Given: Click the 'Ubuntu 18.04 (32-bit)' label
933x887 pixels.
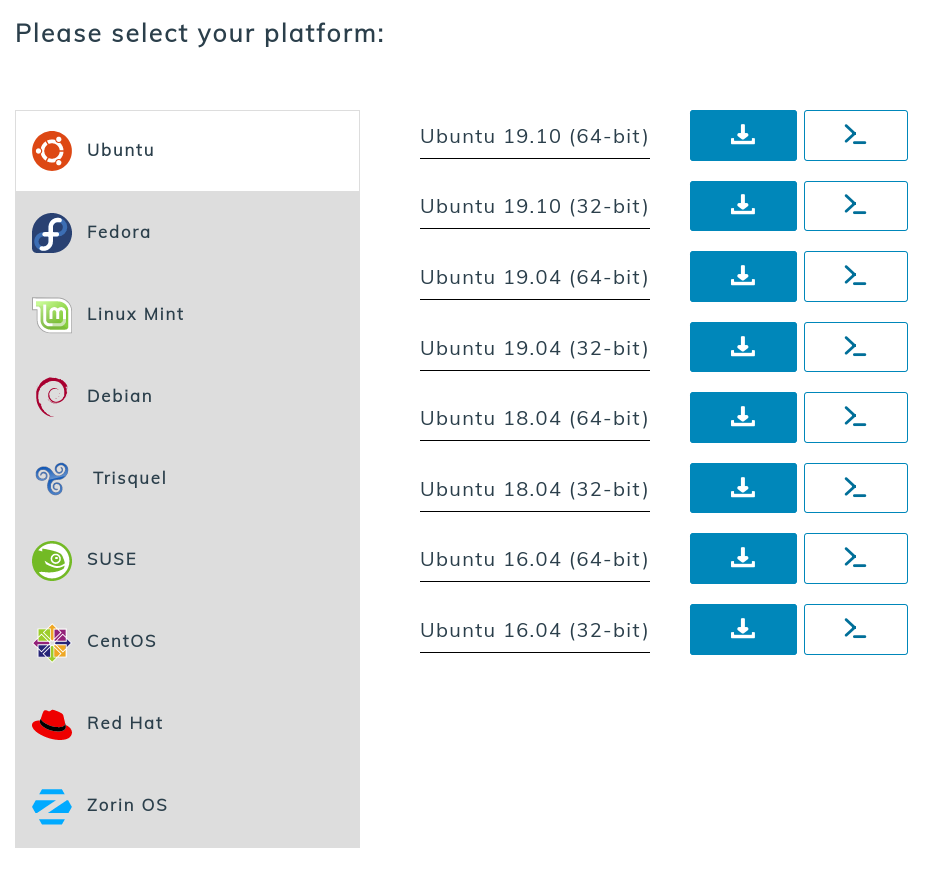Looking at the screenshot, I should click(534, 490).
